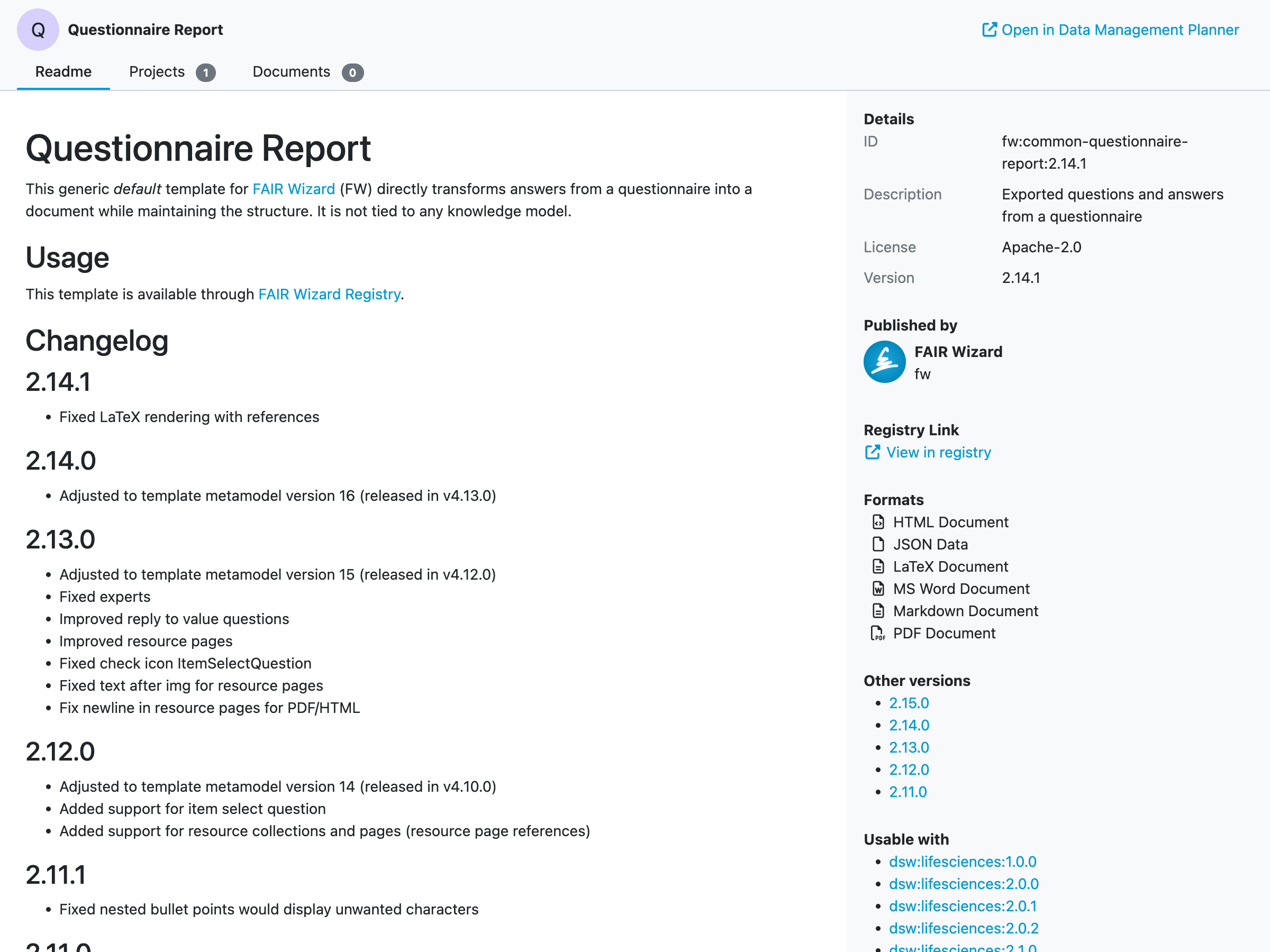The height and width of the screenshot is (952, 1270).
Task: Click the 2.13.0 changelog heading
Action: coord(60,540)
